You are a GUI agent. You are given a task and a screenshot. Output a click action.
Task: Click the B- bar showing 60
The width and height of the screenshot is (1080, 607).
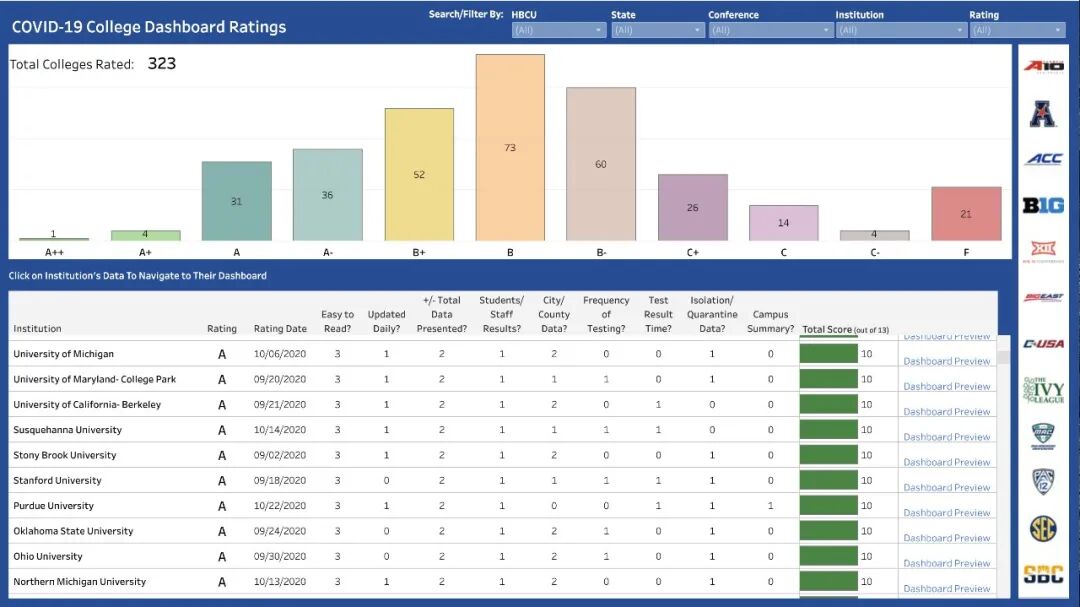pyautogui.click(x=601, y=164)
